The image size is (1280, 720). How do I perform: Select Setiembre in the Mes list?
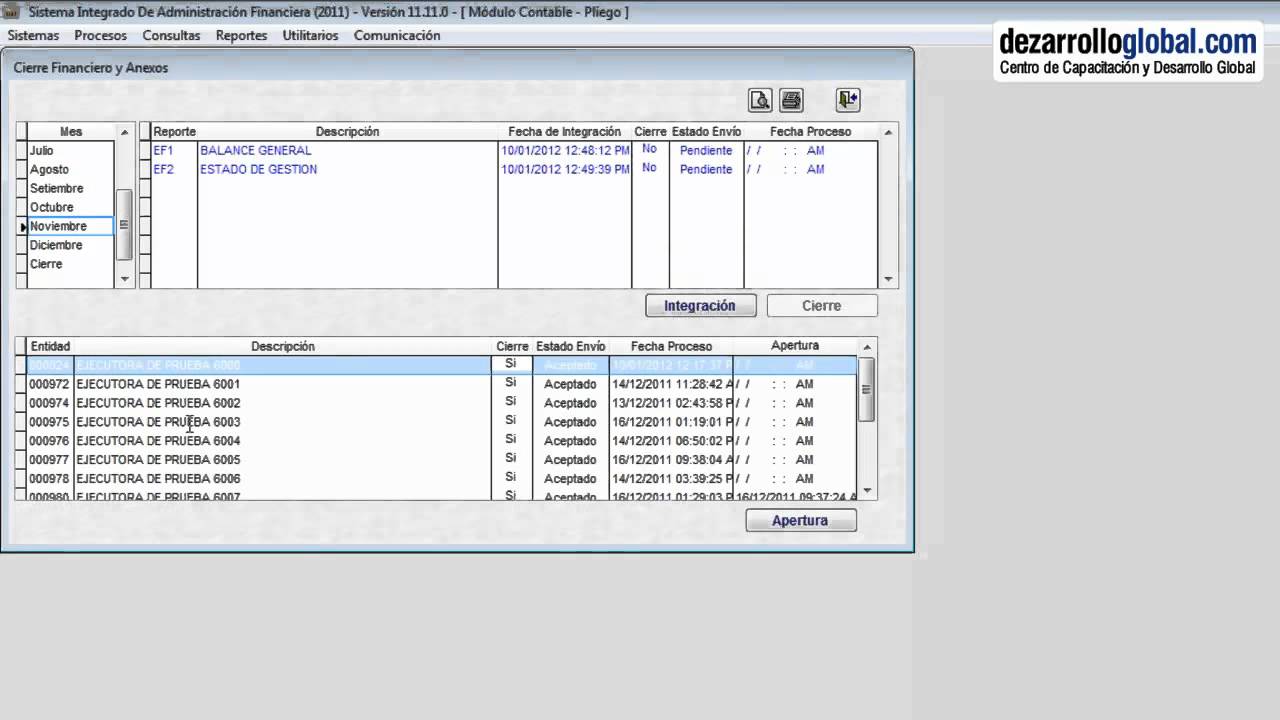click(70, 189)
